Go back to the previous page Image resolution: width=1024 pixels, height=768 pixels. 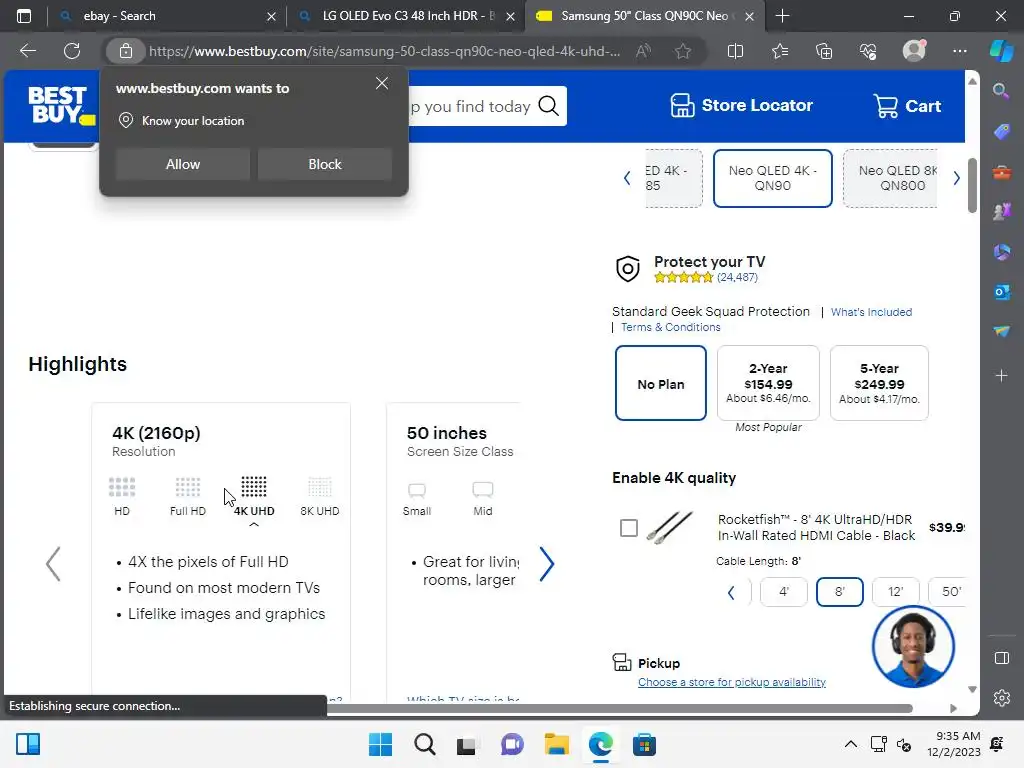coord(28,51)
